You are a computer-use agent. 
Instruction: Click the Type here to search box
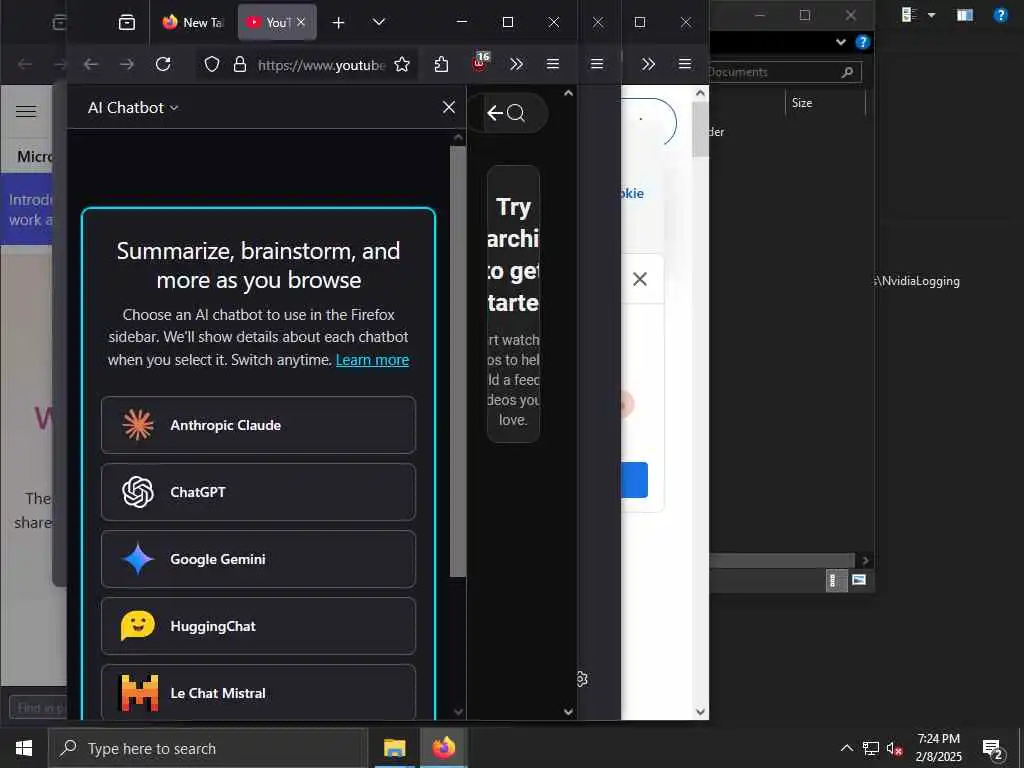coord(208,748)
